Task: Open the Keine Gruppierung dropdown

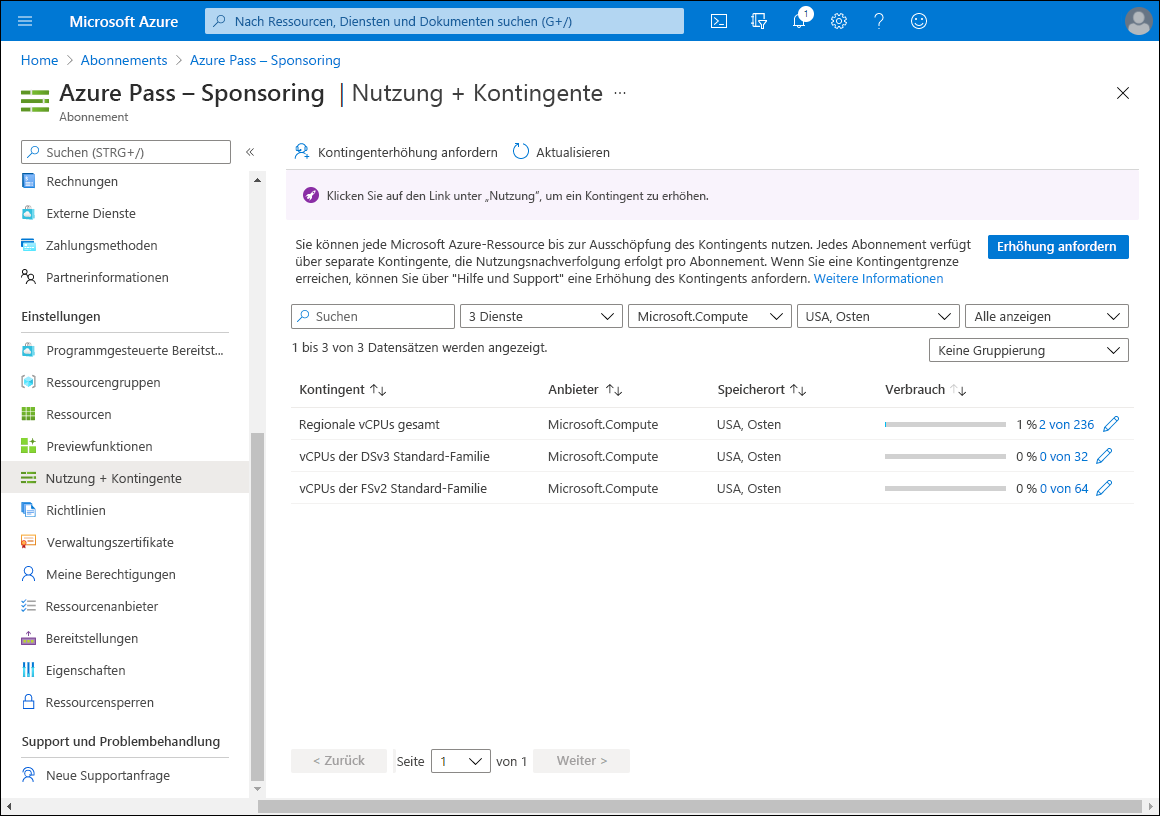Action: [1028, 350]
